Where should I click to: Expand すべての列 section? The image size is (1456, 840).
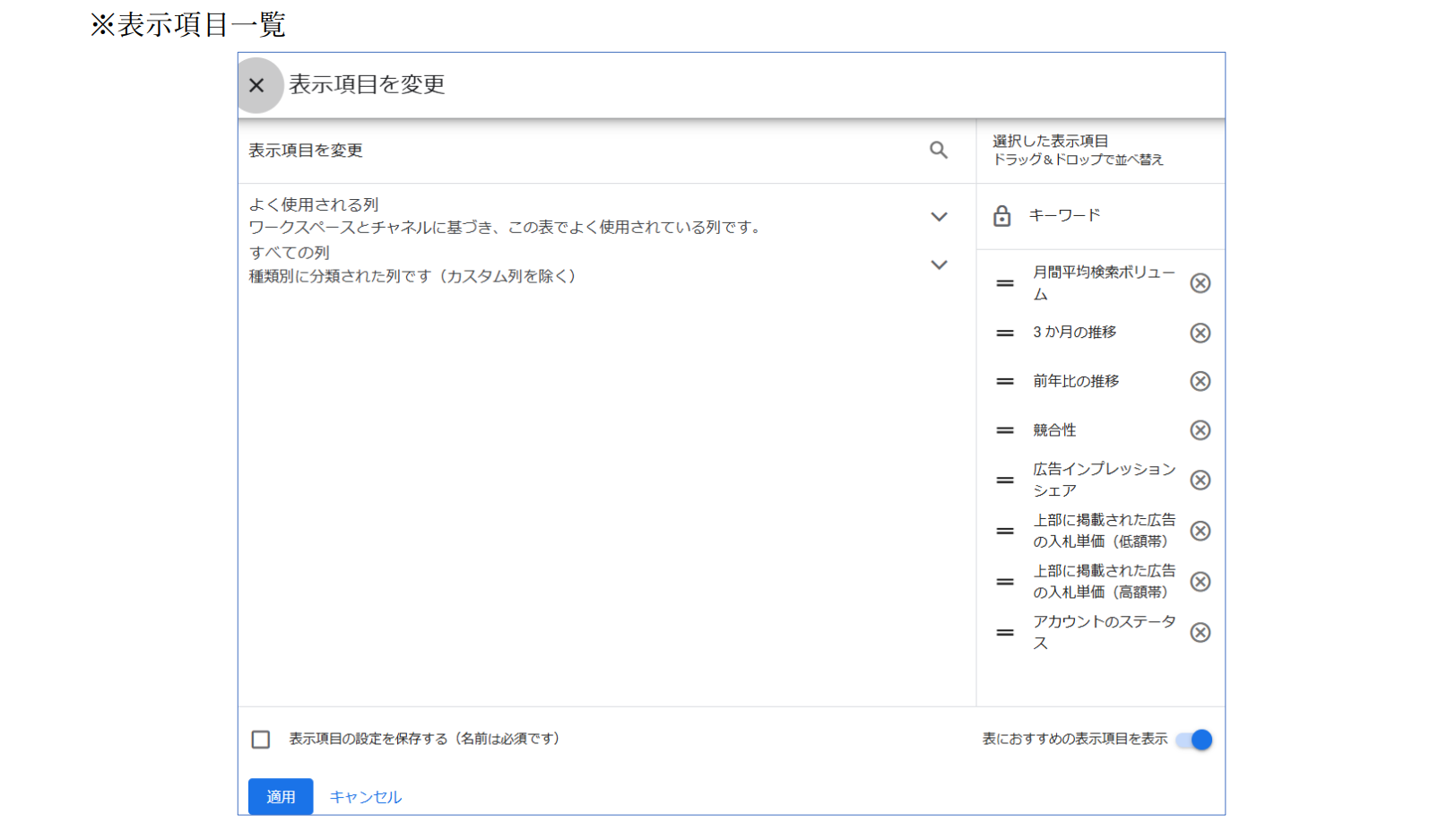point(939,265)
